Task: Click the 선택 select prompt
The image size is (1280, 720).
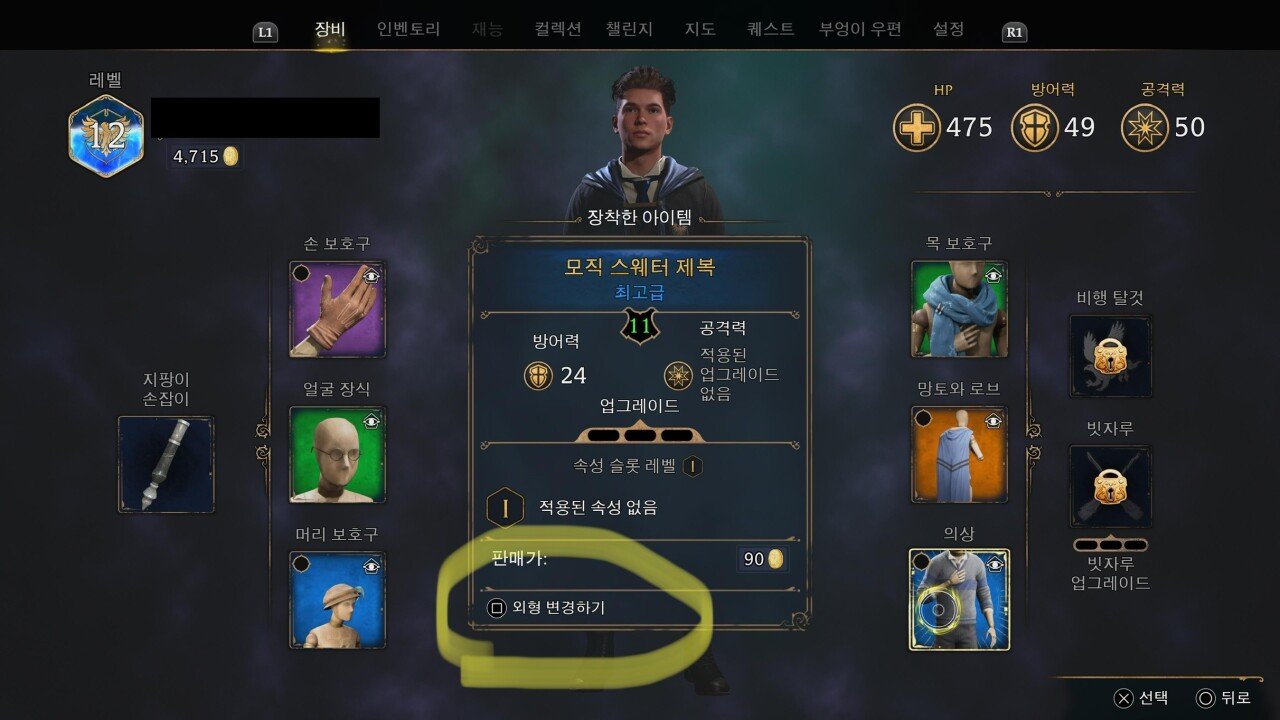Action: click(1141, 698)
